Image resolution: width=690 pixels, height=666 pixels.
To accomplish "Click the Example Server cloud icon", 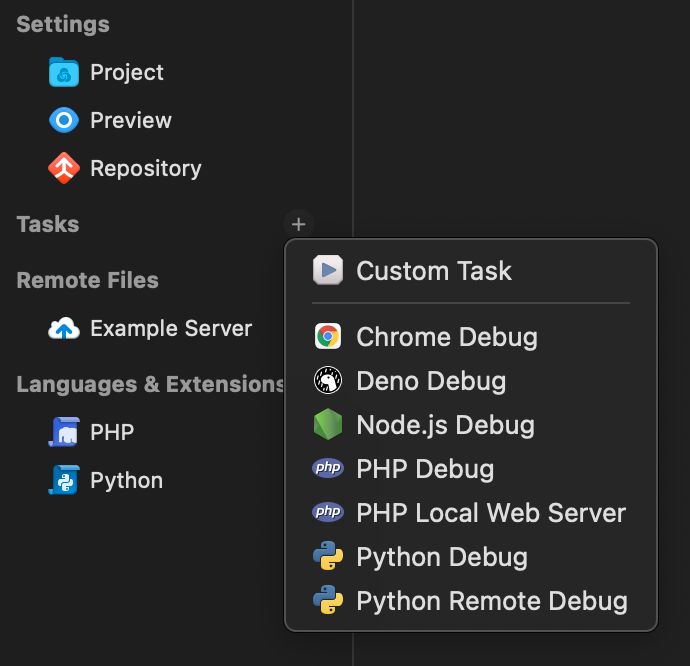I will pos(64,328).
